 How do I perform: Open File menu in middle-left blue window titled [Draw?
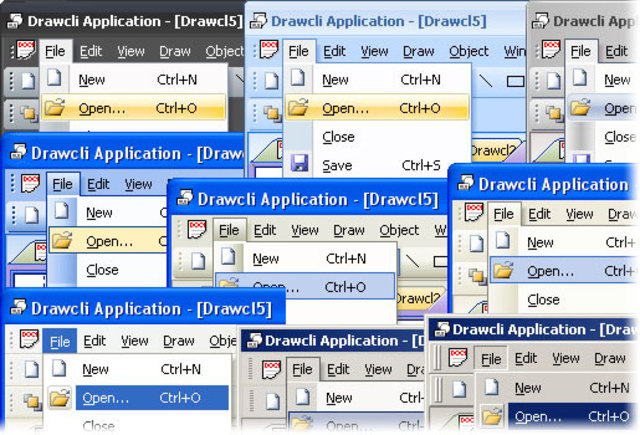62,184
